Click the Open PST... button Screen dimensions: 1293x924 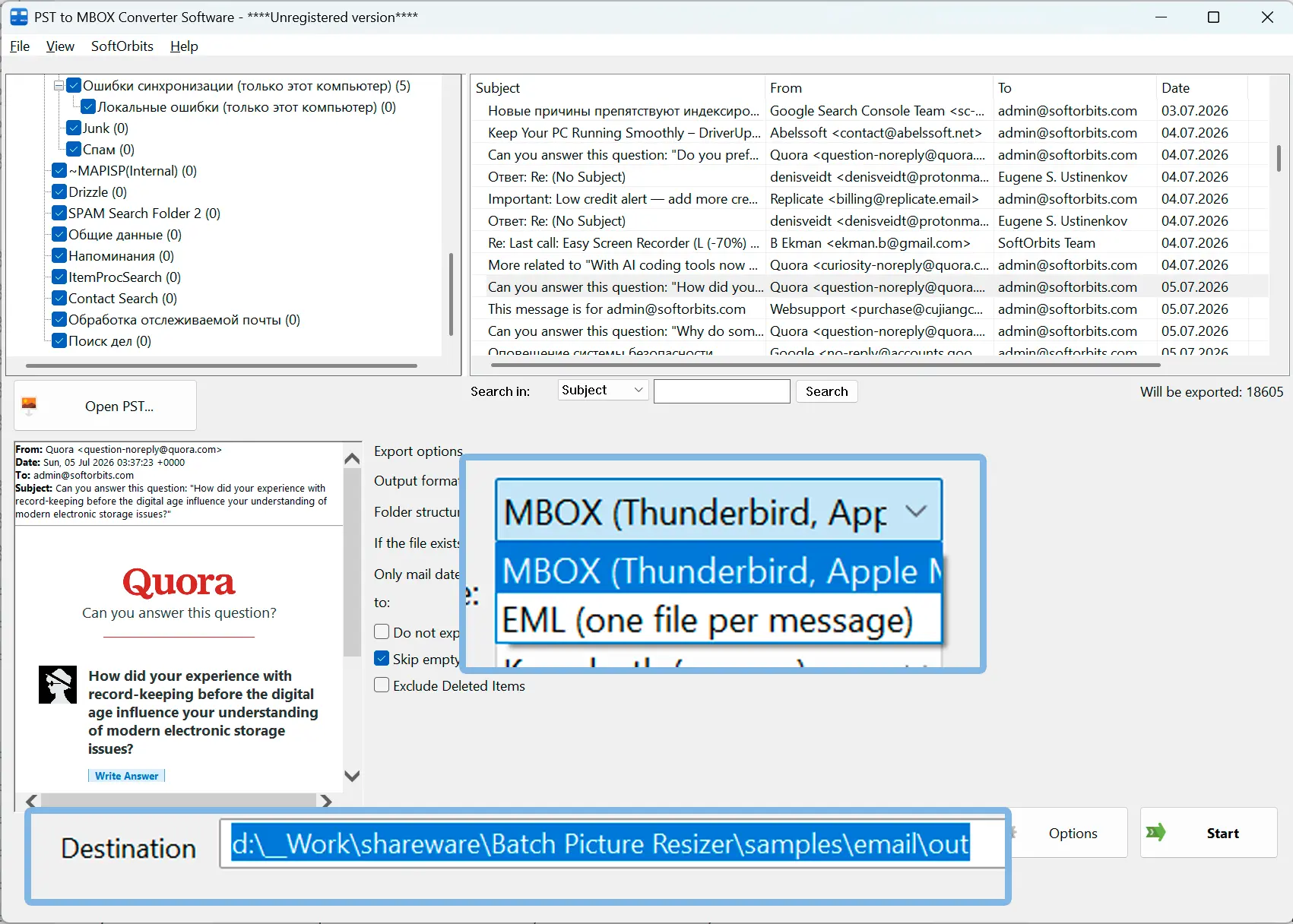pos(106,406)
